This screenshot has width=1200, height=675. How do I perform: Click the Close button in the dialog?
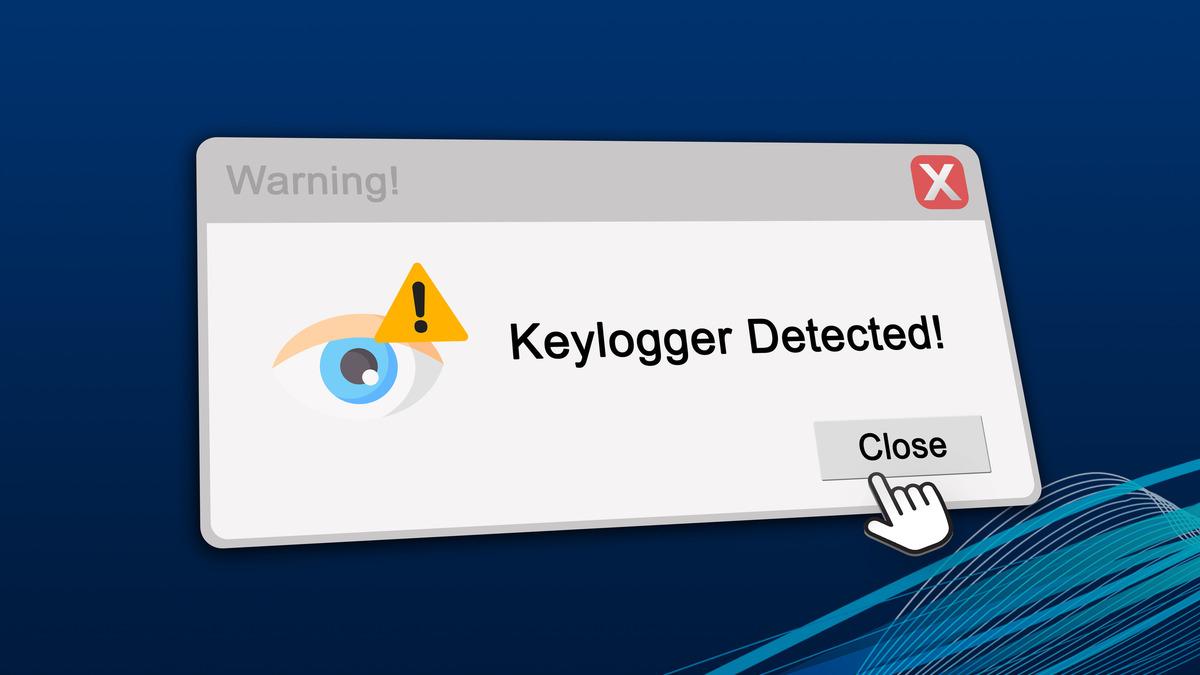(x=902, y=446)
